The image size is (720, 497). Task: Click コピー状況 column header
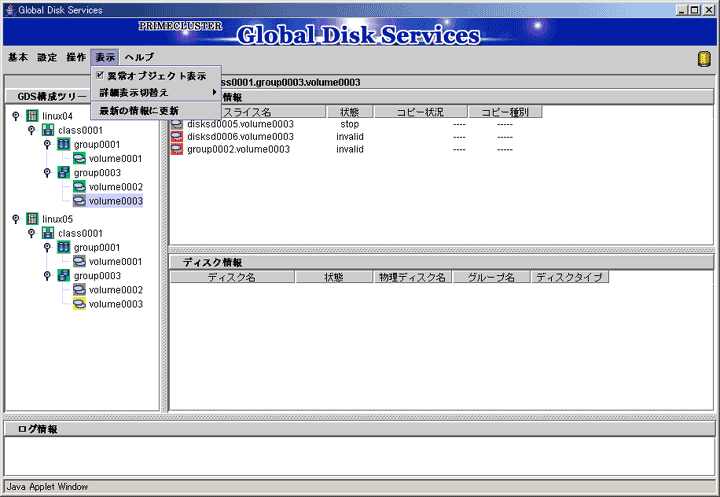coord(421,112)
